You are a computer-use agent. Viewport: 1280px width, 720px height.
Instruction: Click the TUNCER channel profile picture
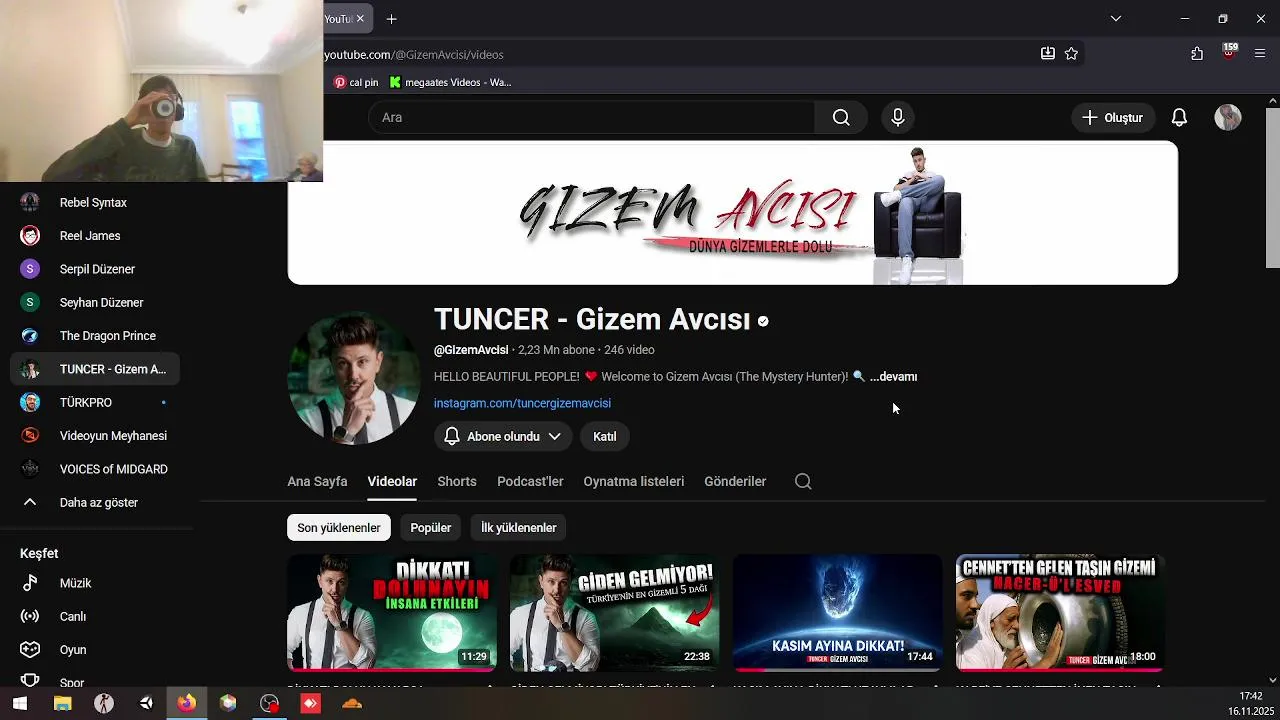353,379
